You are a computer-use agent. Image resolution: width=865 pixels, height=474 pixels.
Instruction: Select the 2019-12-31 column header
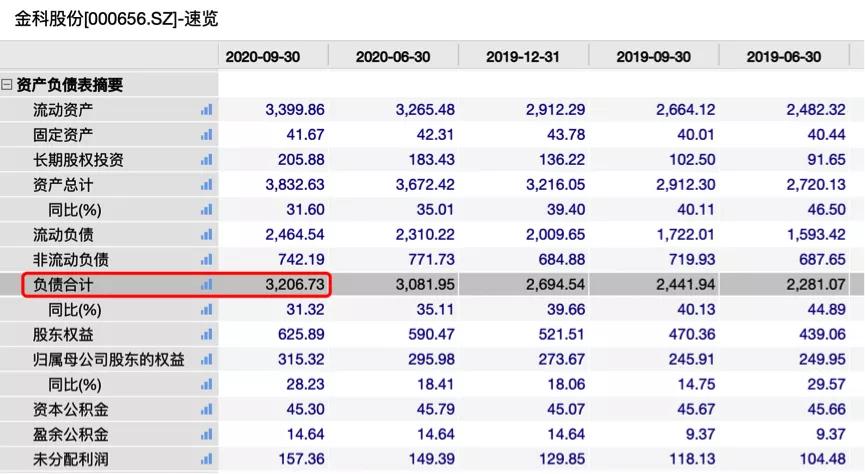point(523,57)
